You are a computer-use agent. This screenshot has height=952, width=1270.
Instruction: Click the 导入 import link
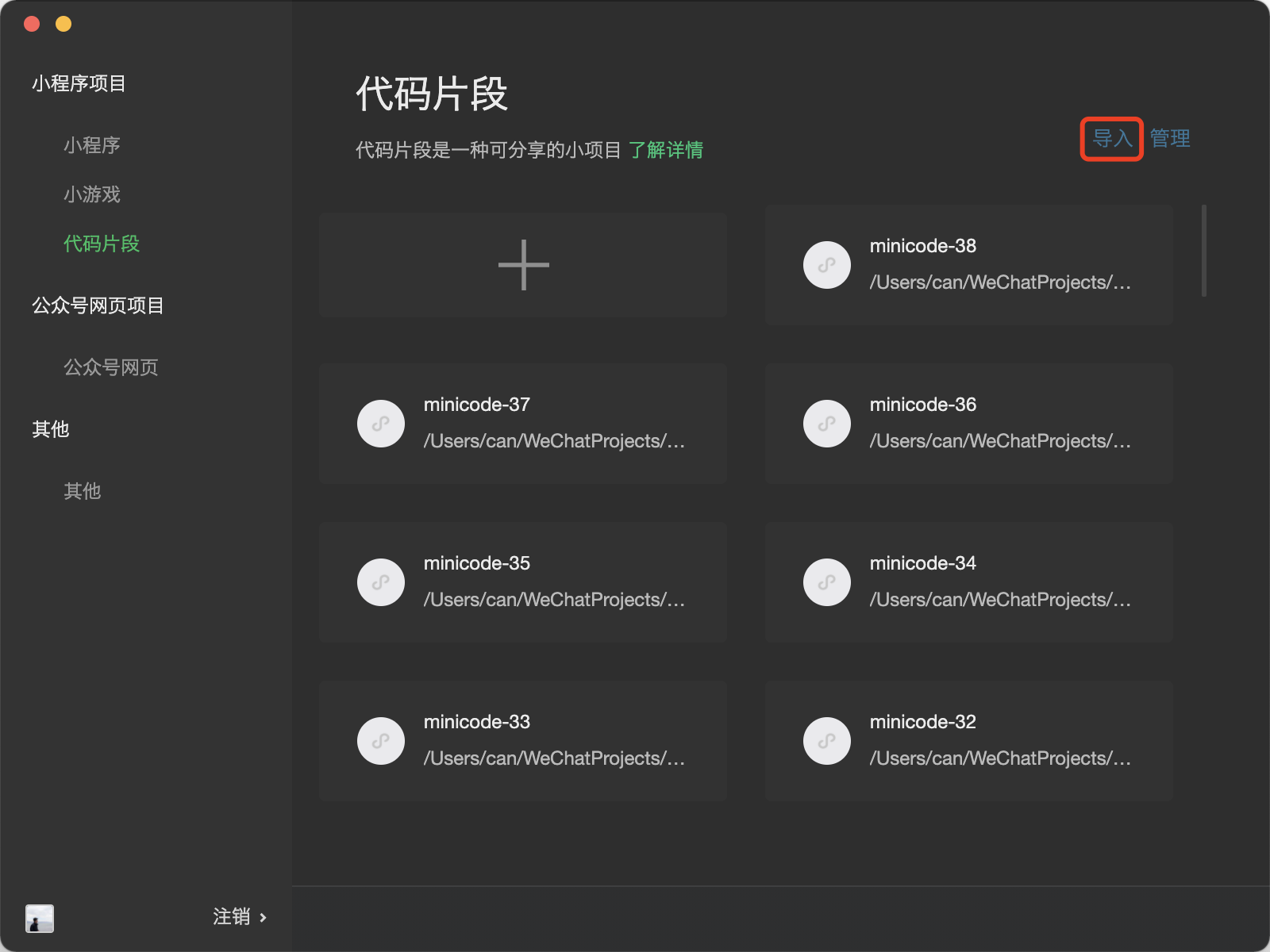(1111, 139)
